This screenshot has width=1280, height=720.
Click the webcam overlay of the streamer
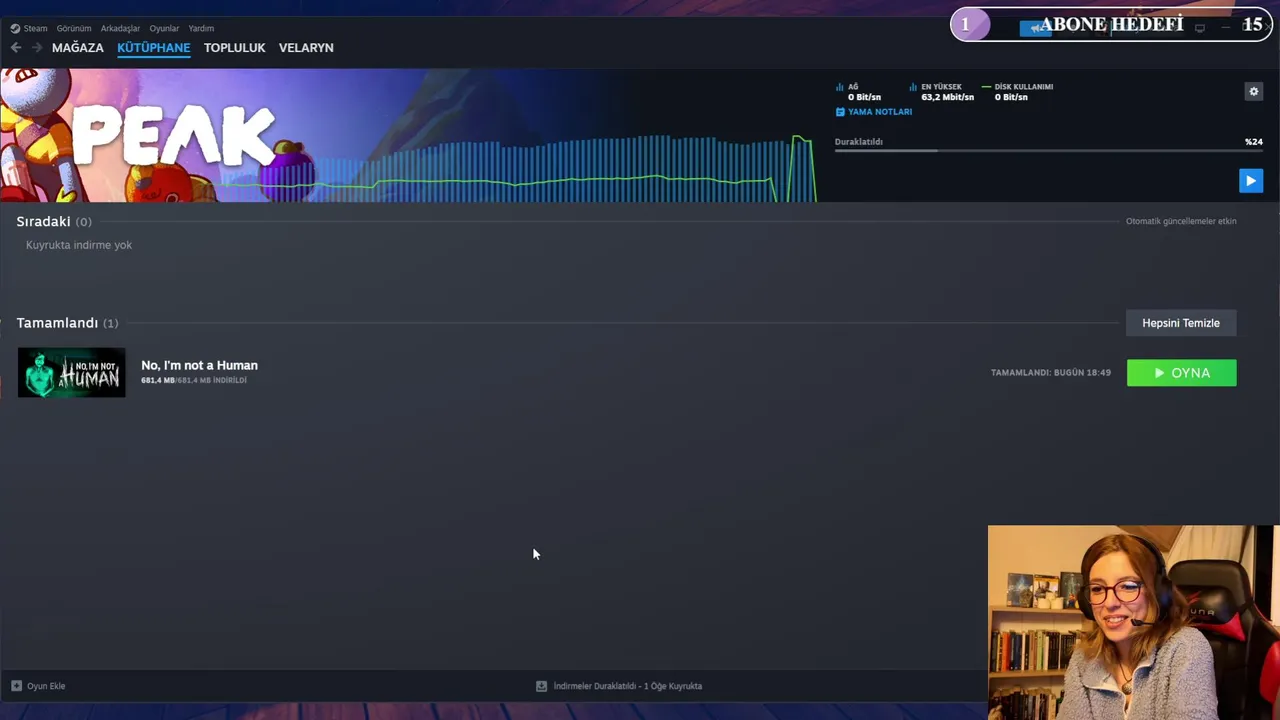tap(1134, 622)
